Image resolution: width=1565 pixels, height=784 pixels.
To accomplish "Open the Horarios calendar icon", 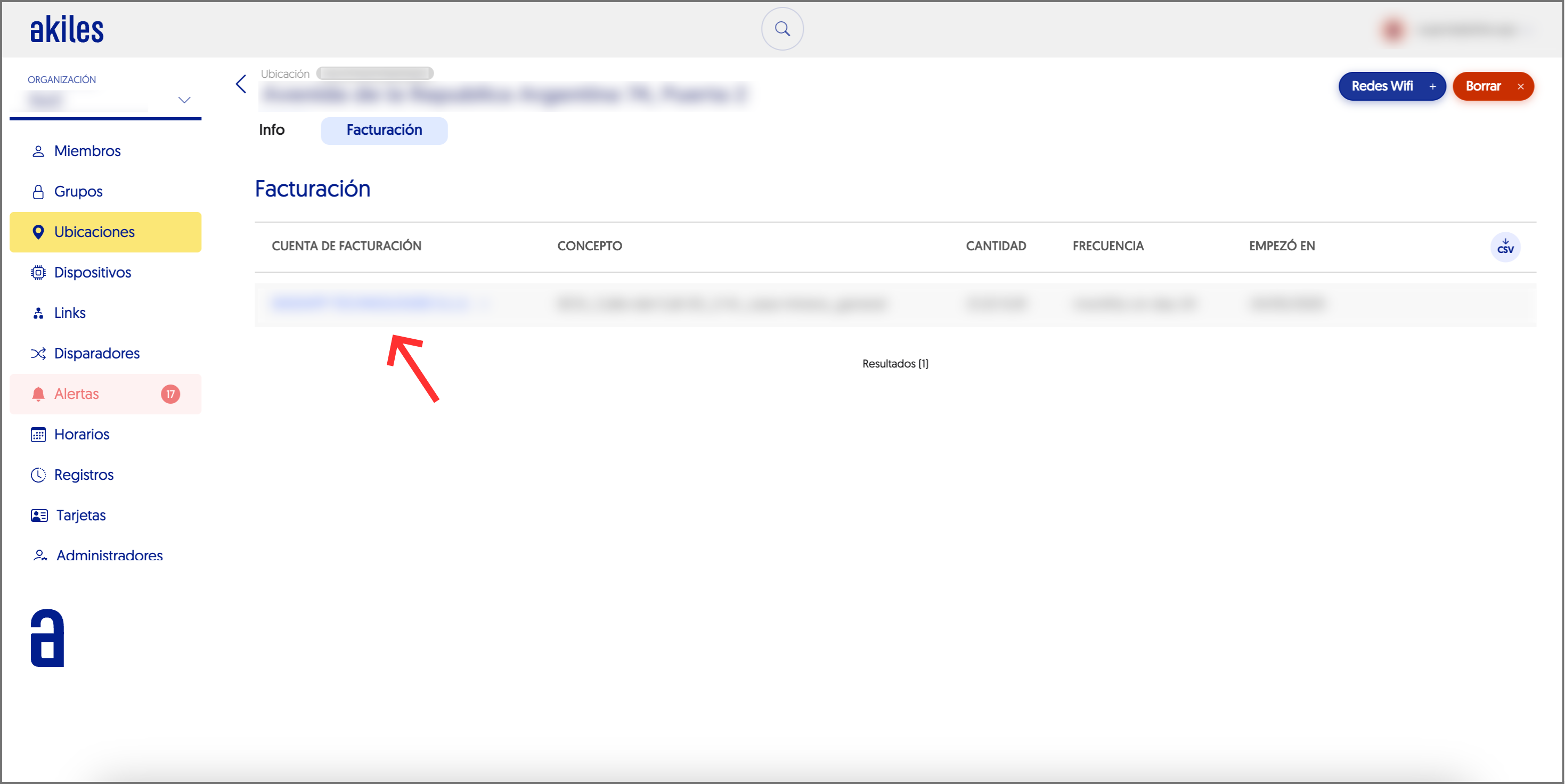I will pyautogui.click(x=38, y=434).
